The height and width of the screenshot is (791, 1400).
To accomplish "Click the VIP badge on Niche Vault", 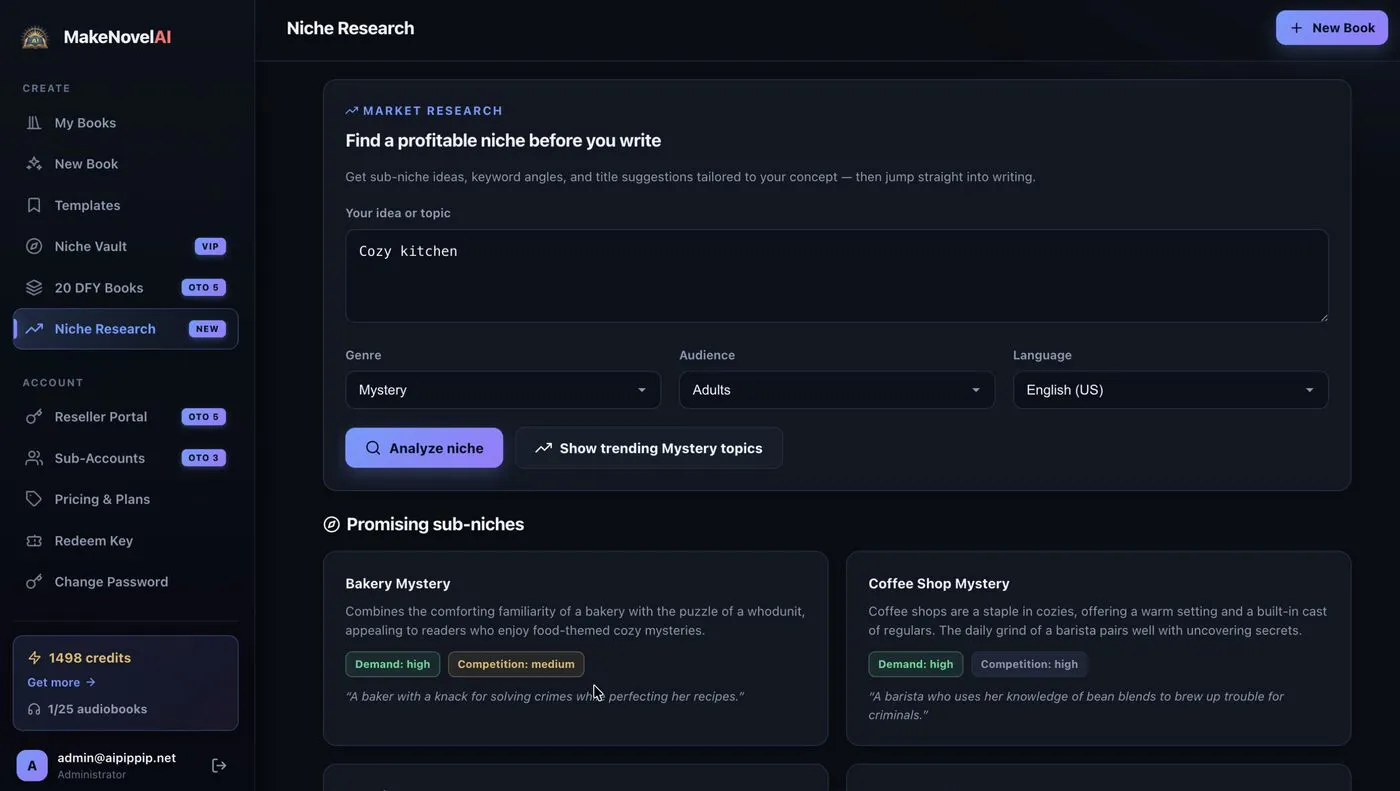I will point(210,246).
